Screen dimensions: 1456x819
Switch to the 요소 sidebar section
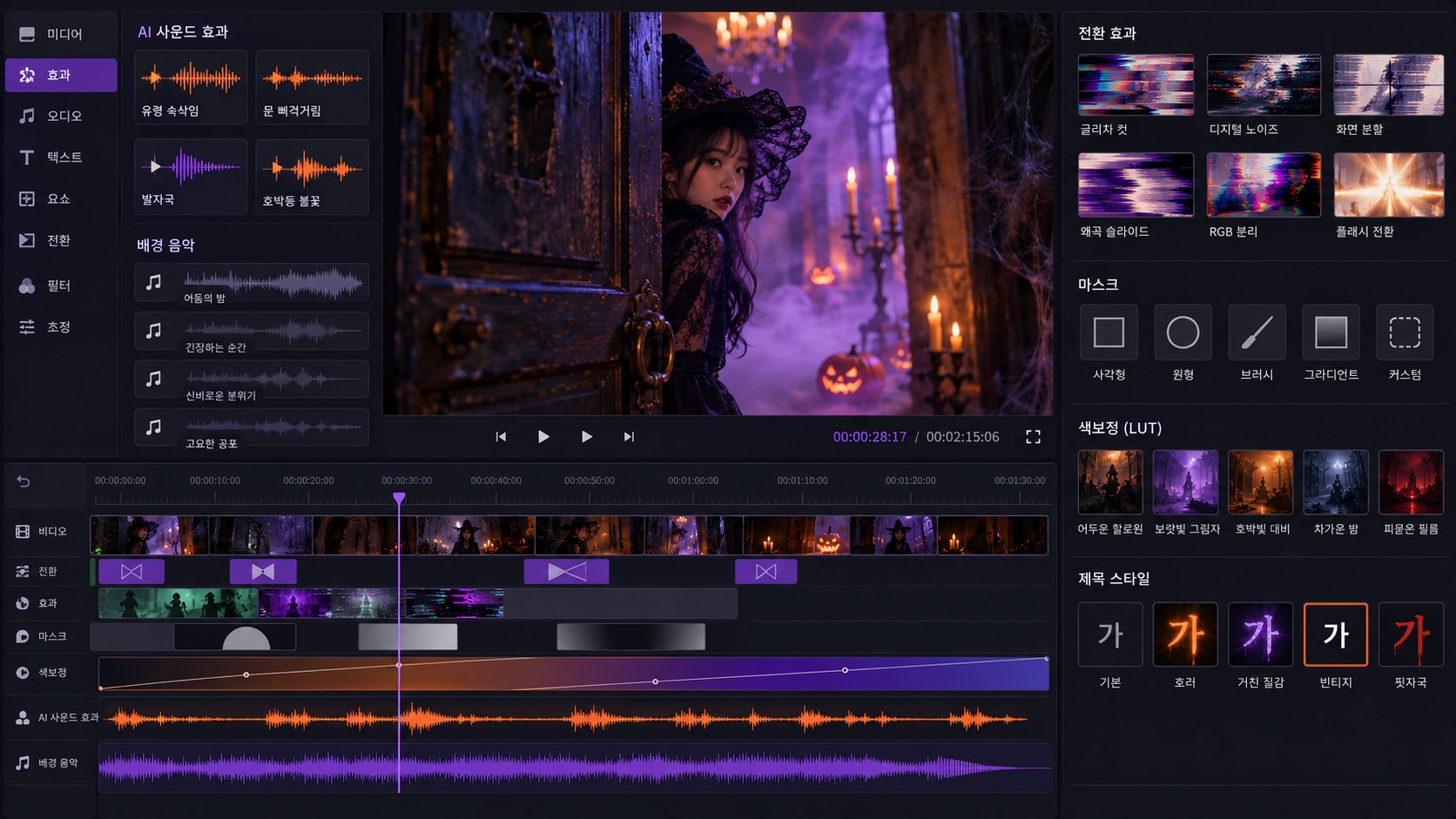point(61,199)
